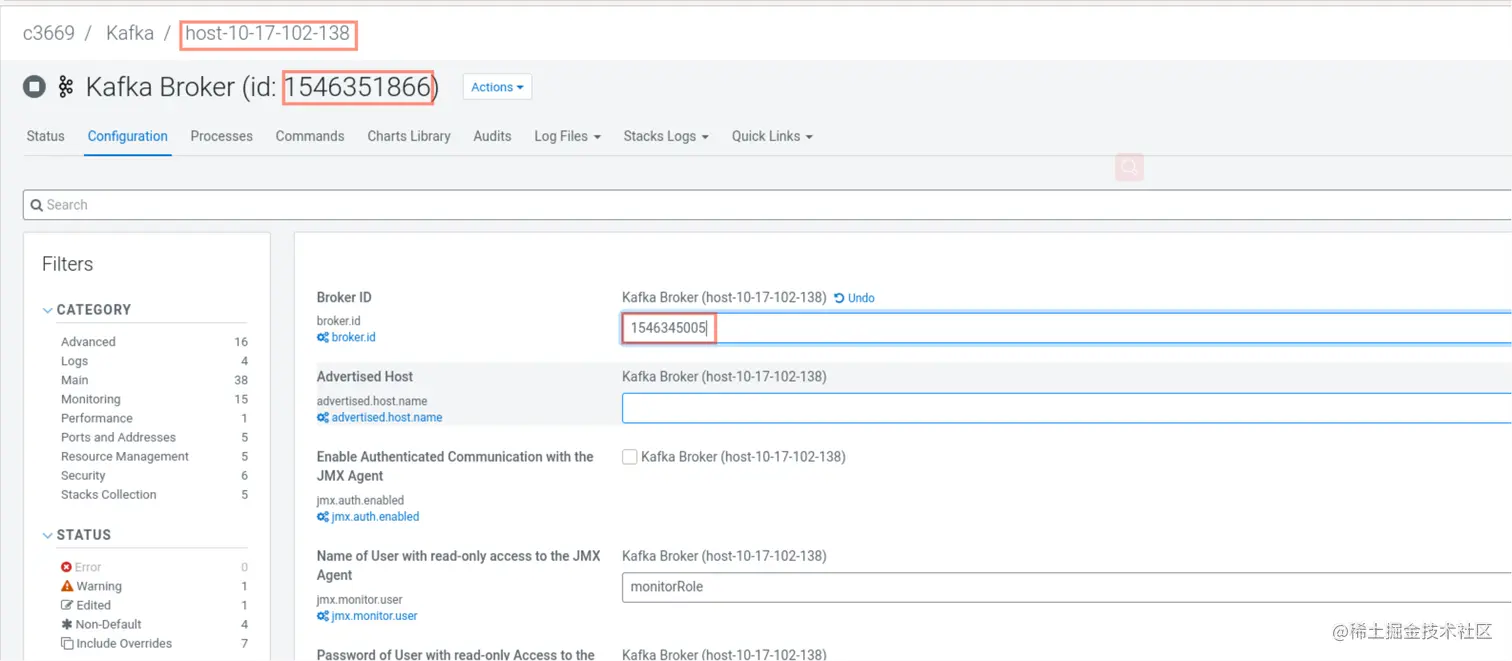This screenshot has height=661, width=1512.
Task: Filter by Stacks Collection category
Action: pyautogui.click(x=108, y=494)
